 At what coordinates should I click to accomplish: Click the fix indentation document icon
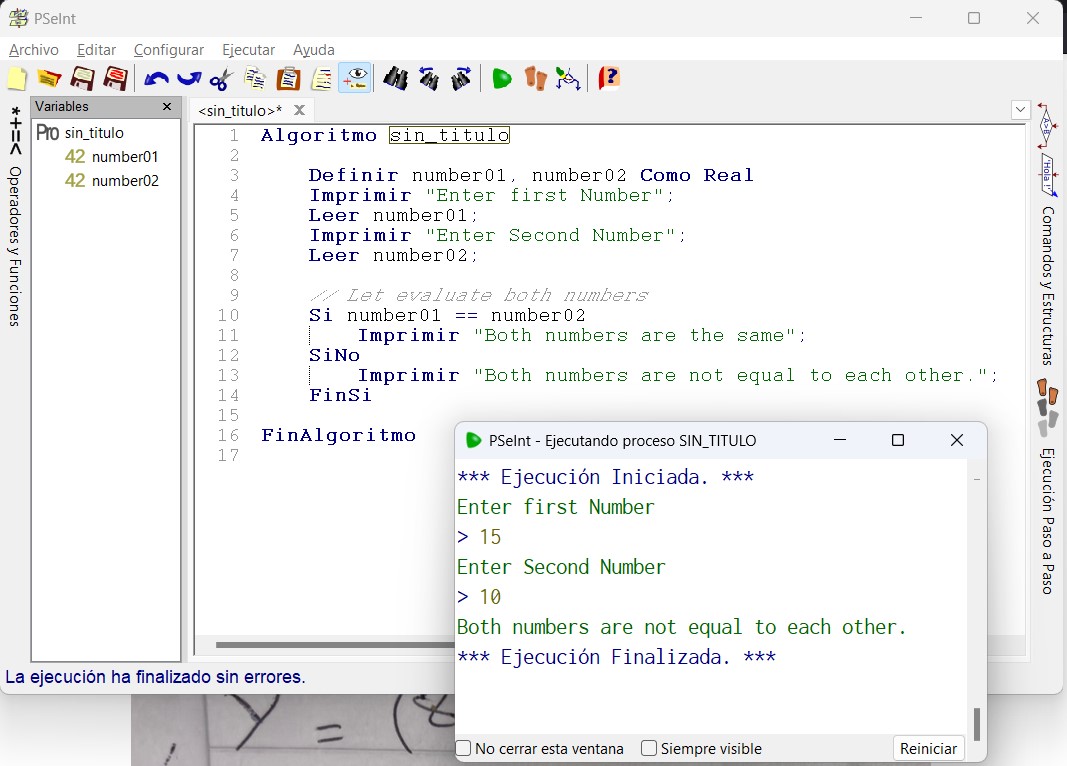click(322, 79)
